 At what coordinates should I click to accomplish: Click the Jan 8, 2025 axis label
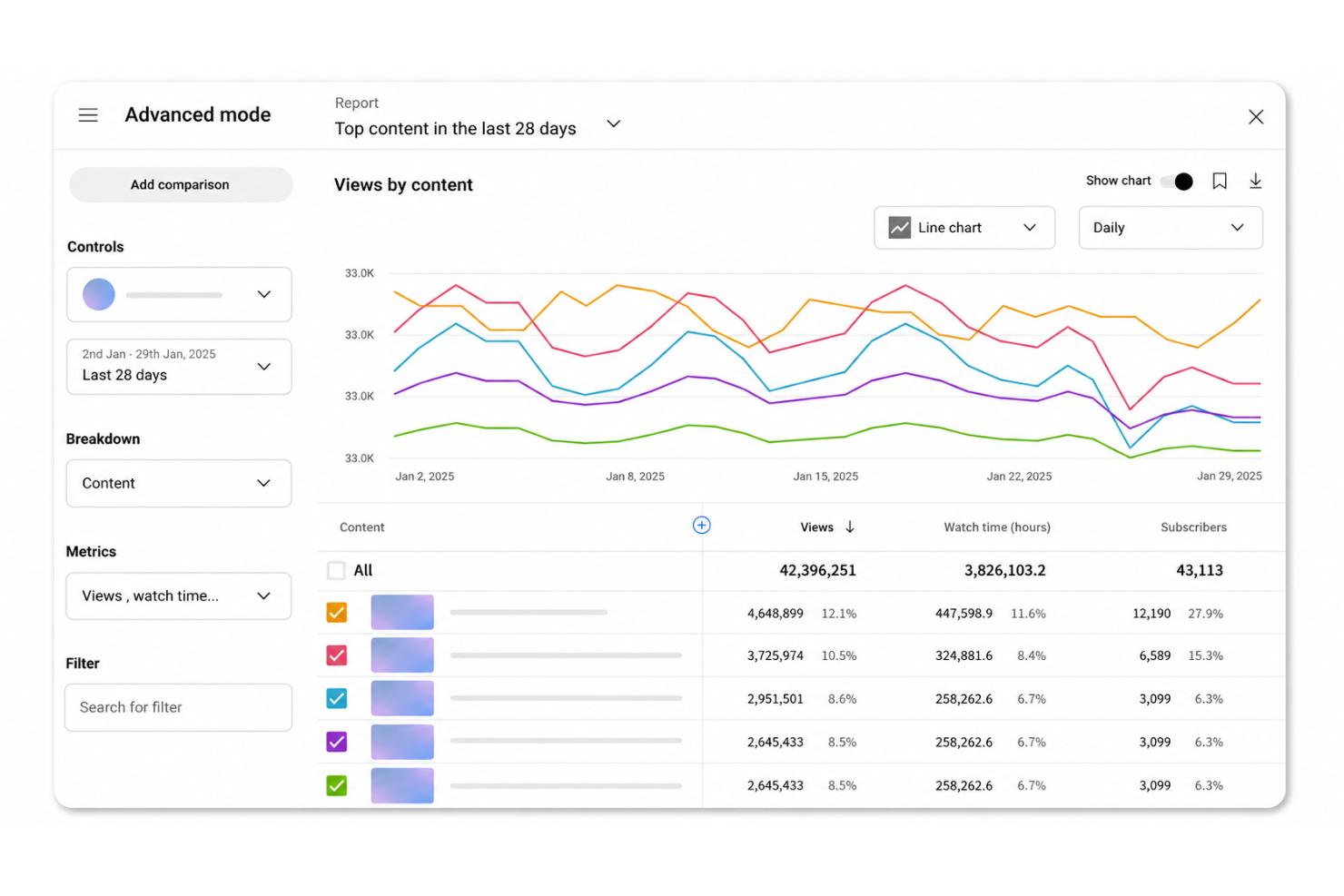[635, 477]
